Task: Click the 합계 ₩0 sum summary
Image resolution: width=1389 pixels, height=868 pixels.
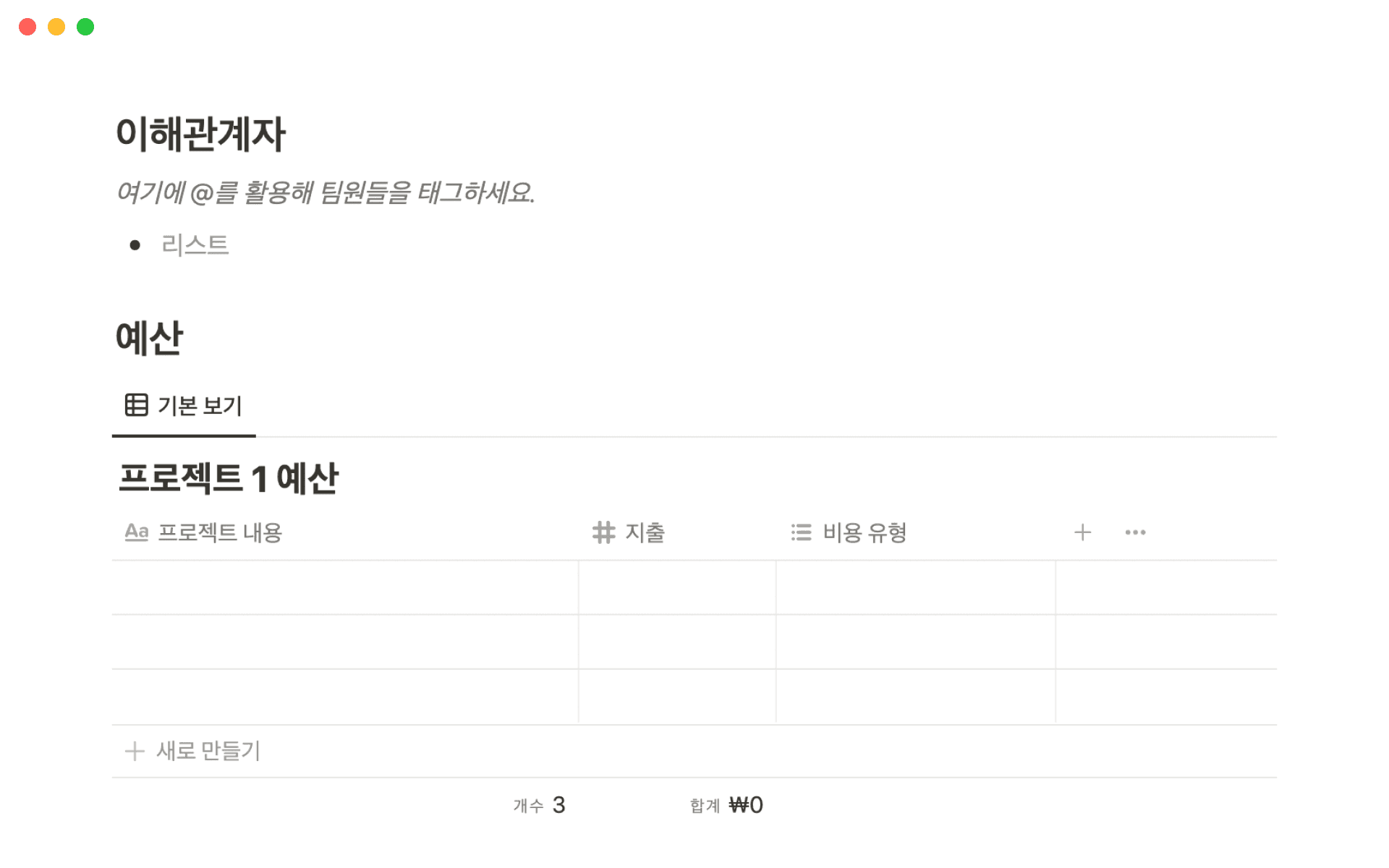Action: 726,805
